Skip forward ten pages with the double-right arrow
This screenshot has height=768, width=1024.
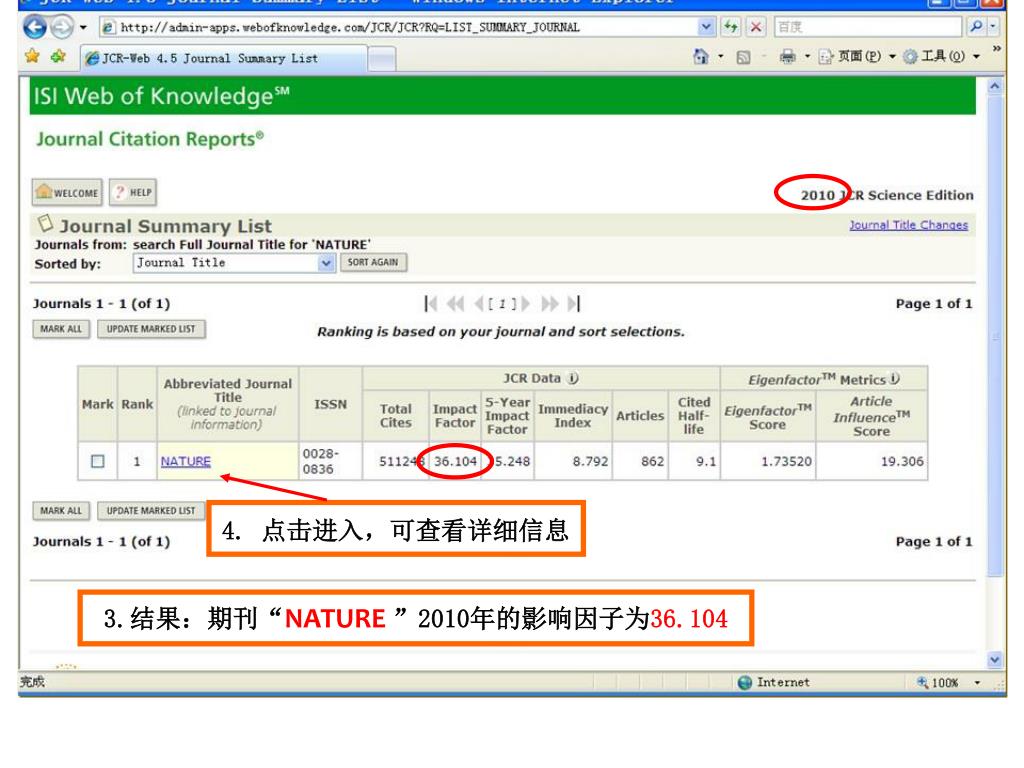550,304
